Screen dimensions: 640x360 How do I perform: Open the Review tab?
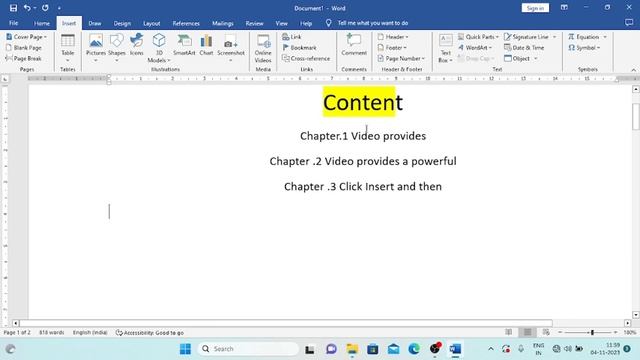point(254,23)
